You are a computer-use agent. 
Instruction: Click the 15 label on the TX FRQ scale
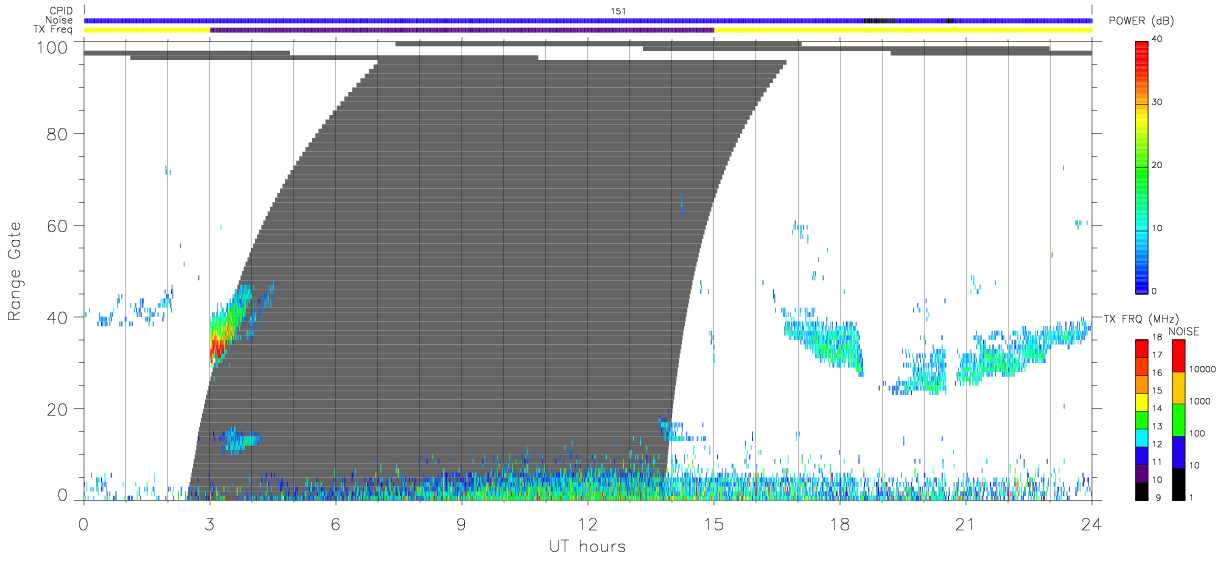1158,390
